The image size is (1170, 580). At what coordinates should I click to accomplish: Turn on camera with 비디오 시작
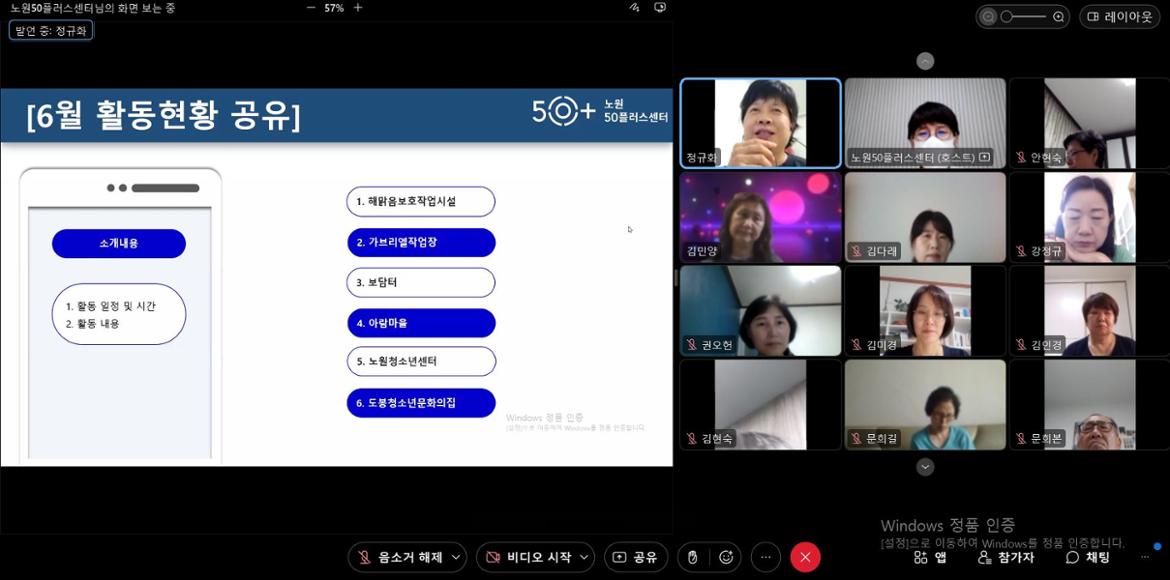[528, 557]
